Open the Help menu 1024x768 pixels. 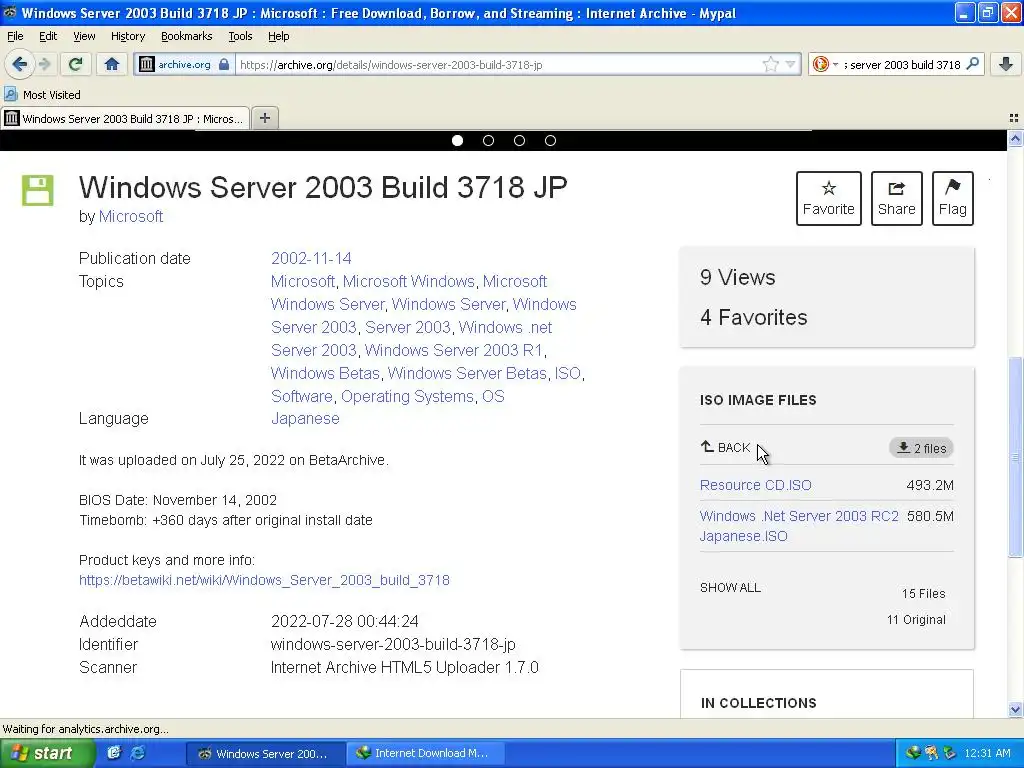[278, 36]
